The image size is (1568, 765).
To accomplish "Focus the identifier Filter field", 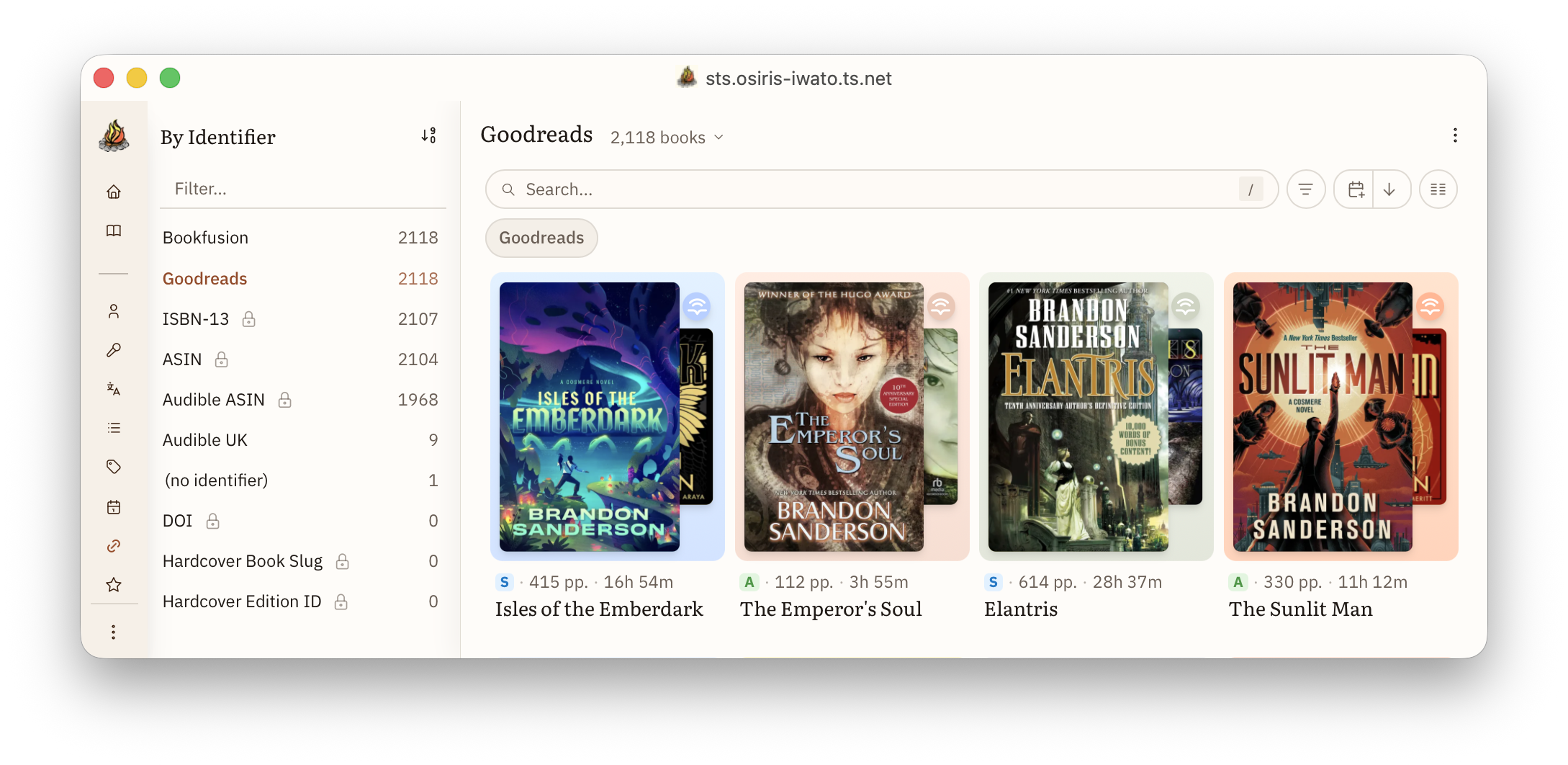I will tap(302, 189).
